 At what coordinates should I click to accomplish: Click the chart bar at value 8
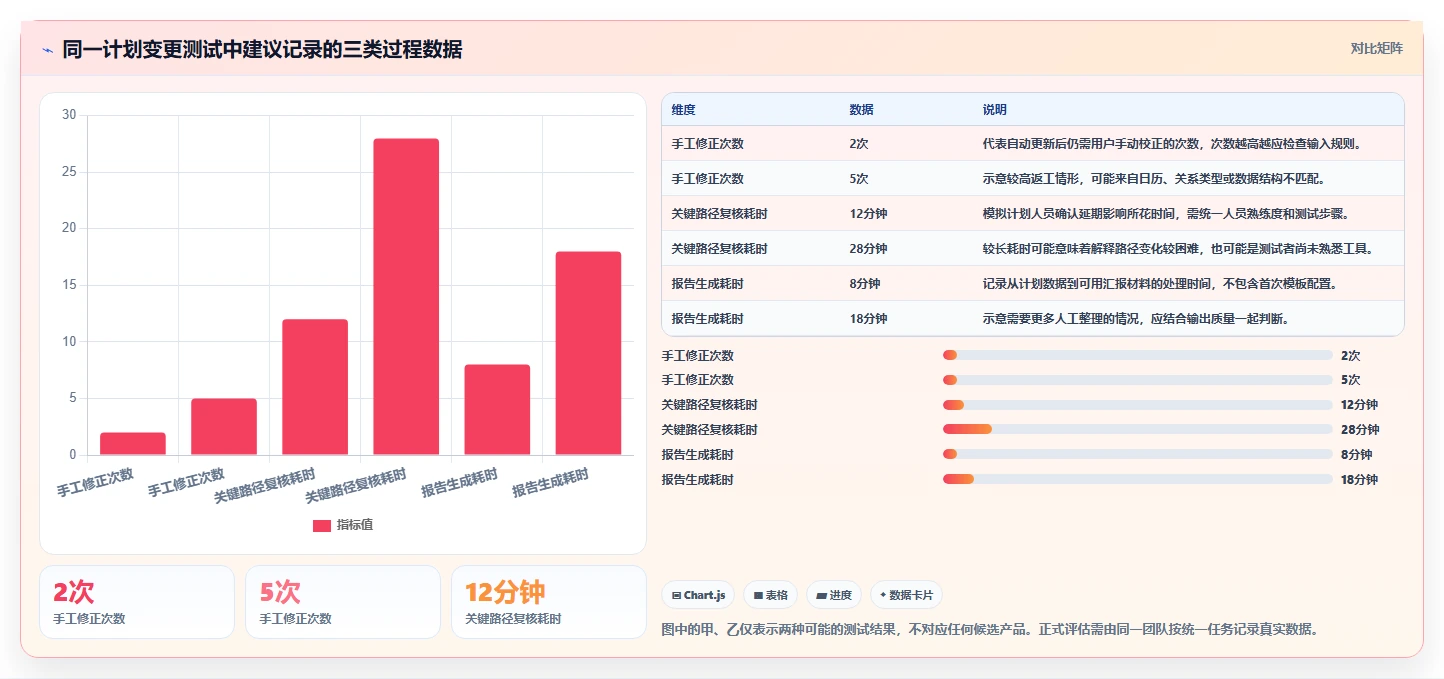pos(497,410)
